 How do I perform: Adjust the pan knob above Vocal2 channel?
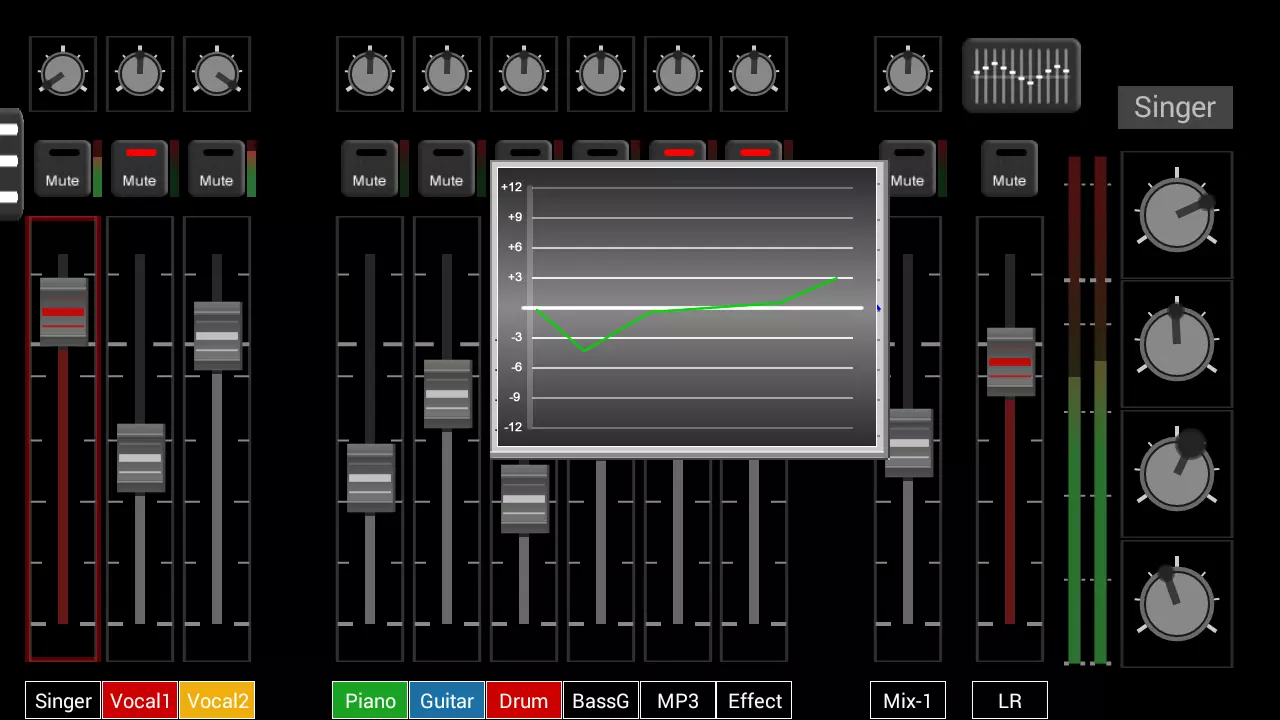217,74
